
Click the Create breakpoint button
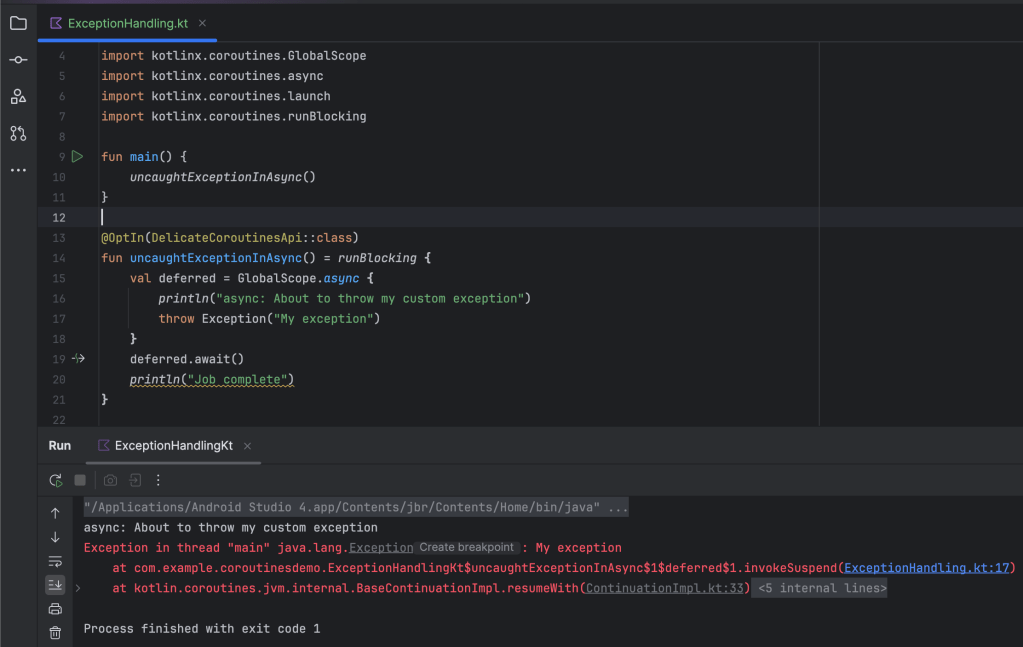point(467,548)
